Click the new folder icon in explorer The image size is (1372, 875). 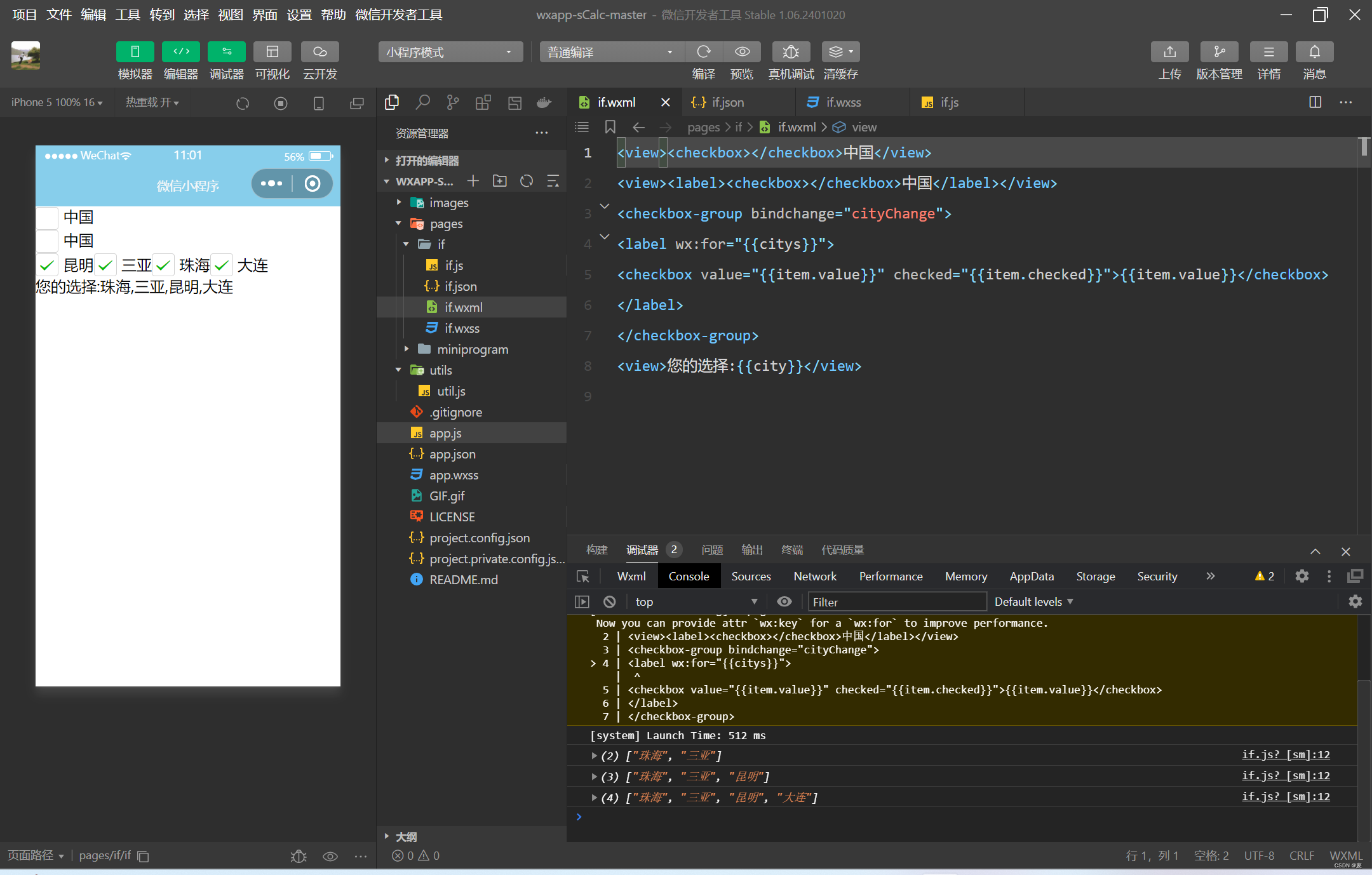coord(500,181)
